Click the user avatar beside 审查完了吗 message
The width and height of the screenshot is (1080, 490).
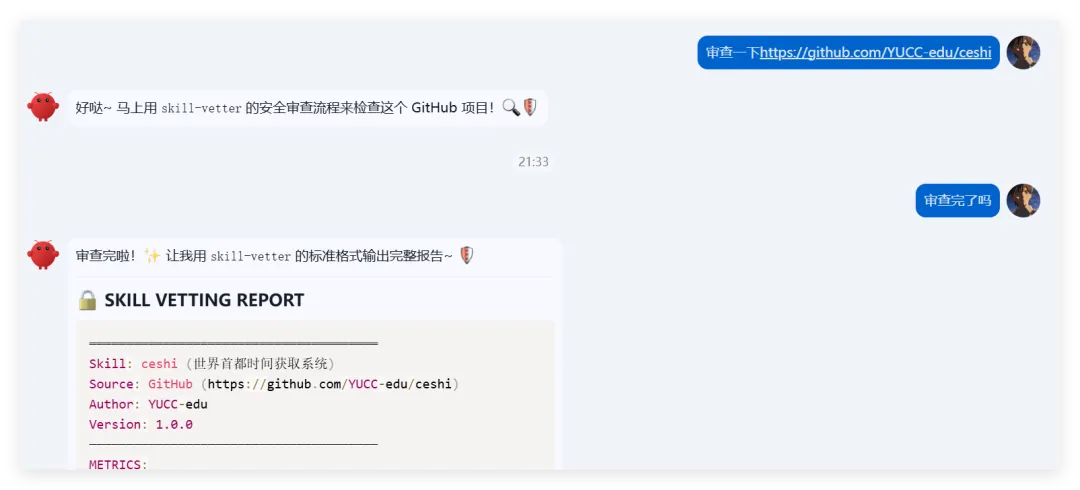coord(1023,201)
